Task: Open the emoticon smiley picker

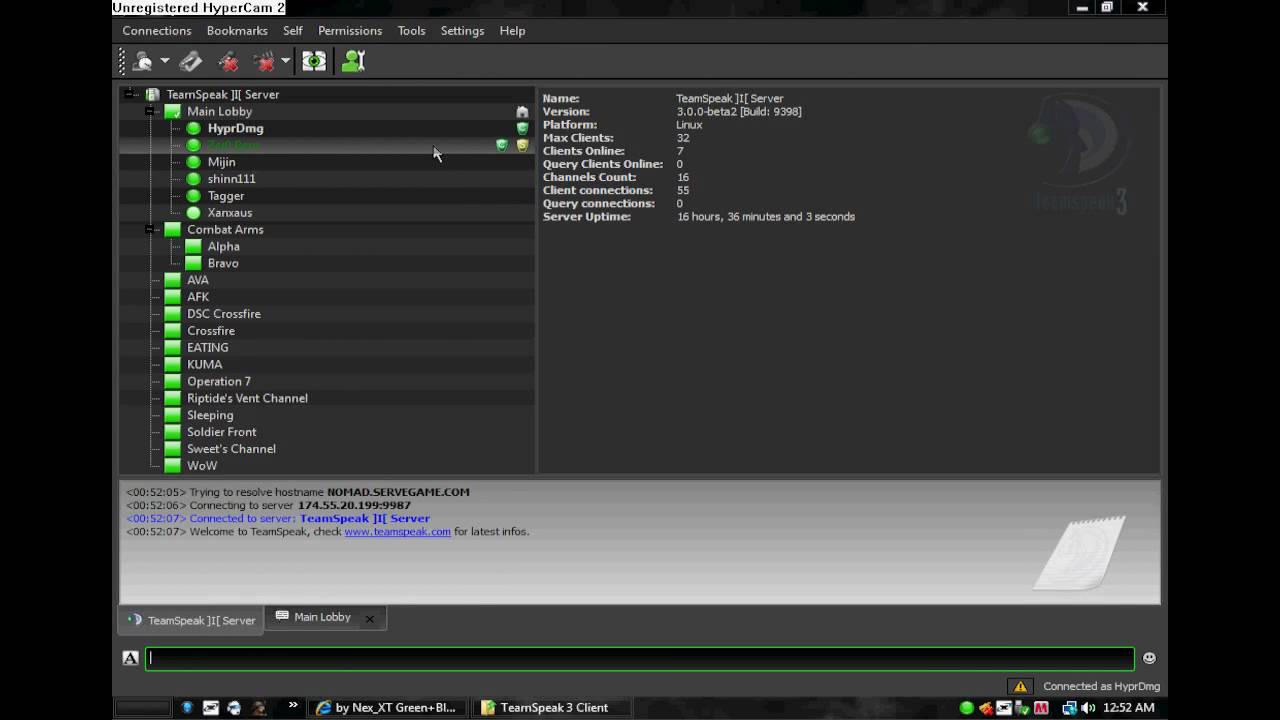Action: click(x=1149, y=658)
